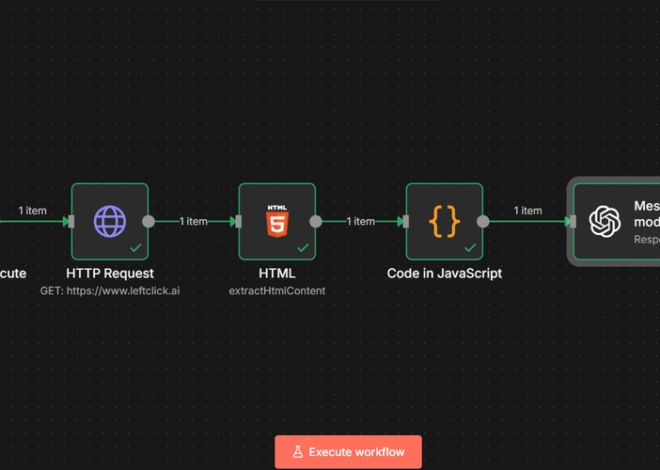Click the HTTP Request input connector handle
This screenshot has height=470, width=660.
coord(71,221)
